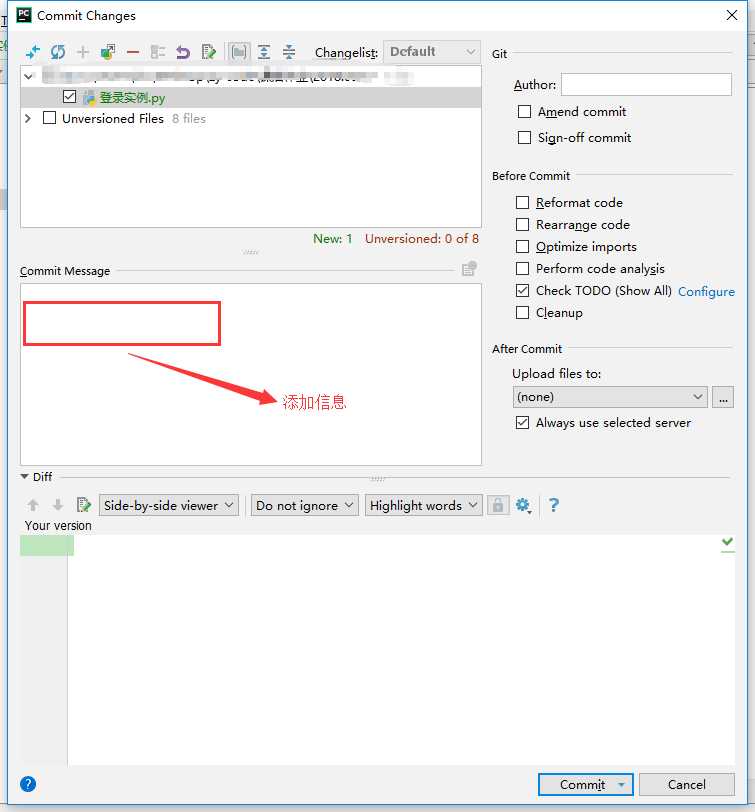Click the Diff help question mark
755x812 pixels.
tap(554, 505)
